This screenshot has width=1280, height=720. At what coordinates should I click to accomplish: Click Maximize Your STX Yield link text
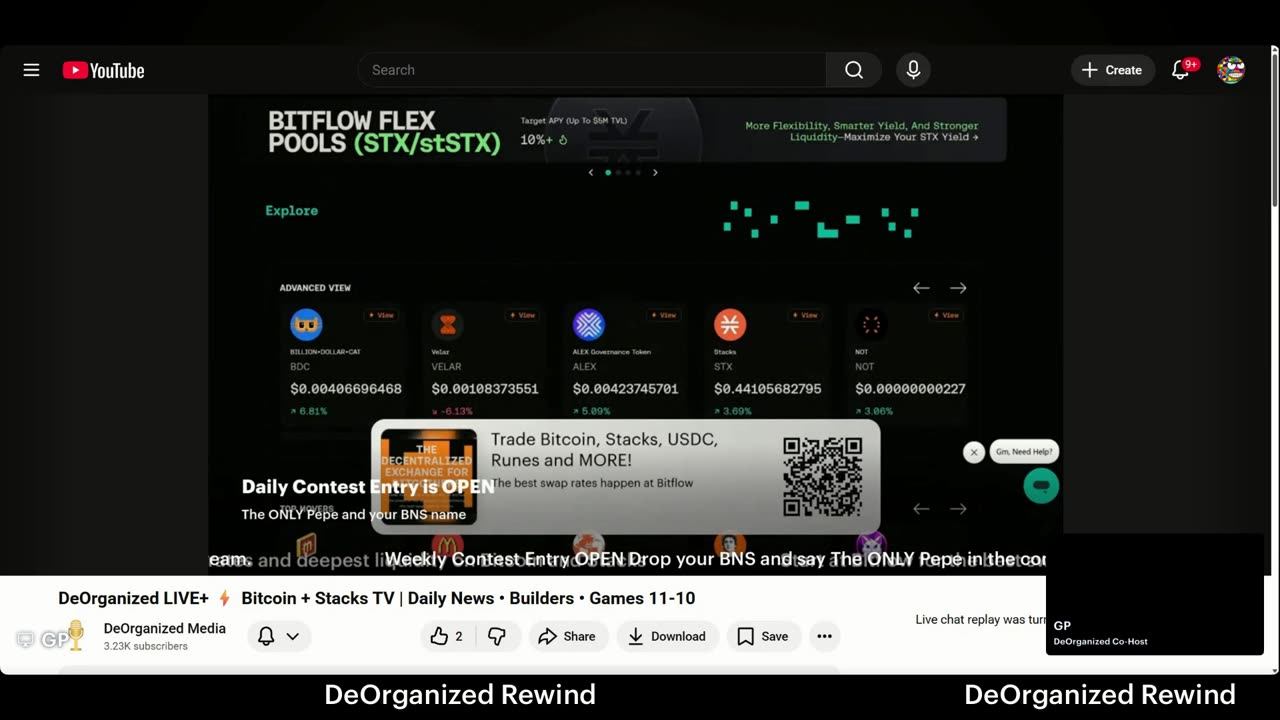pos(910,137)
